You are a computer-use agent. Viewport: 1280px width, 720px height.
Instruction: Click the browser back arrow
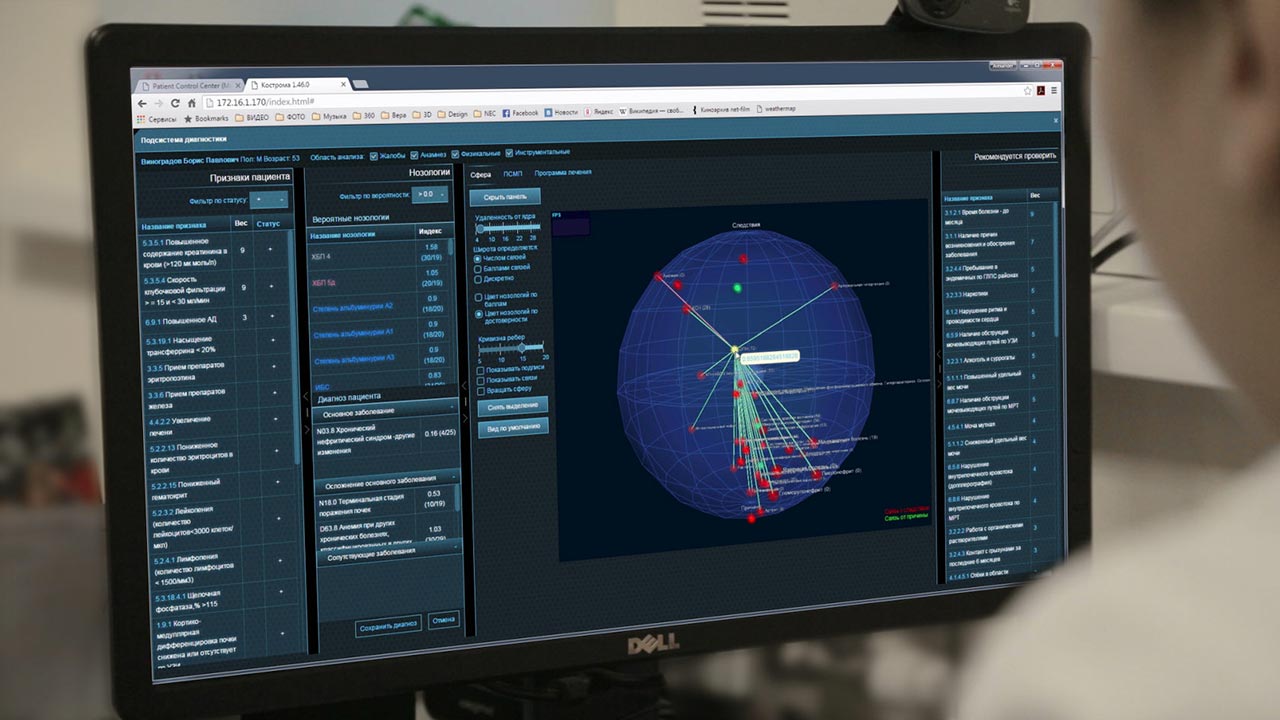143,103
